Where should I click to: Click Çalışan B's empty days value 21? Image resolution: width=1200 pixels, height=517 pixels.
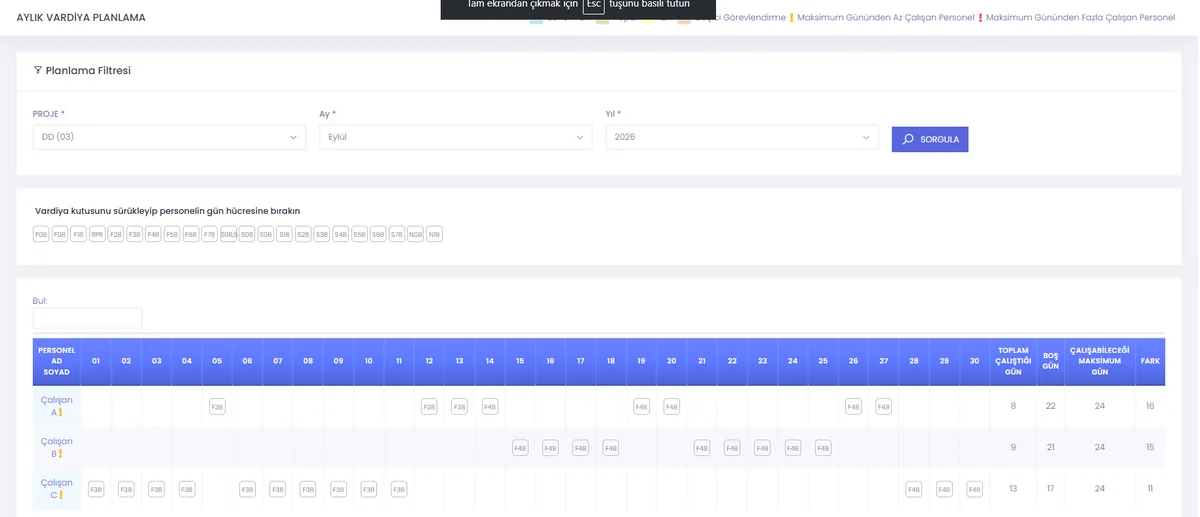click(1050, 447)
